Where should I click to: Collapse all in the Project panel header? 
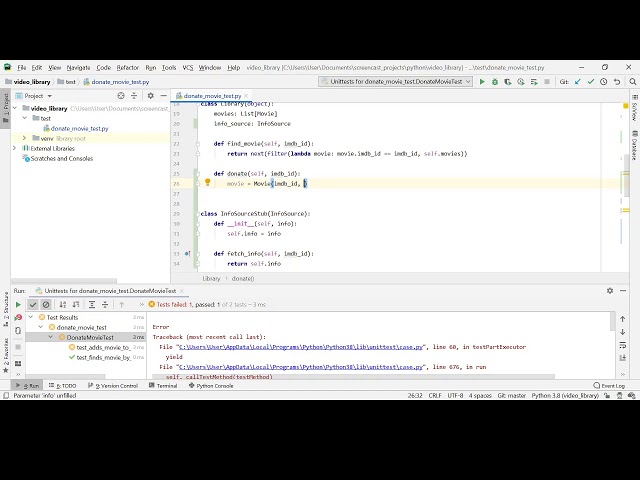[x=134, y=96]
